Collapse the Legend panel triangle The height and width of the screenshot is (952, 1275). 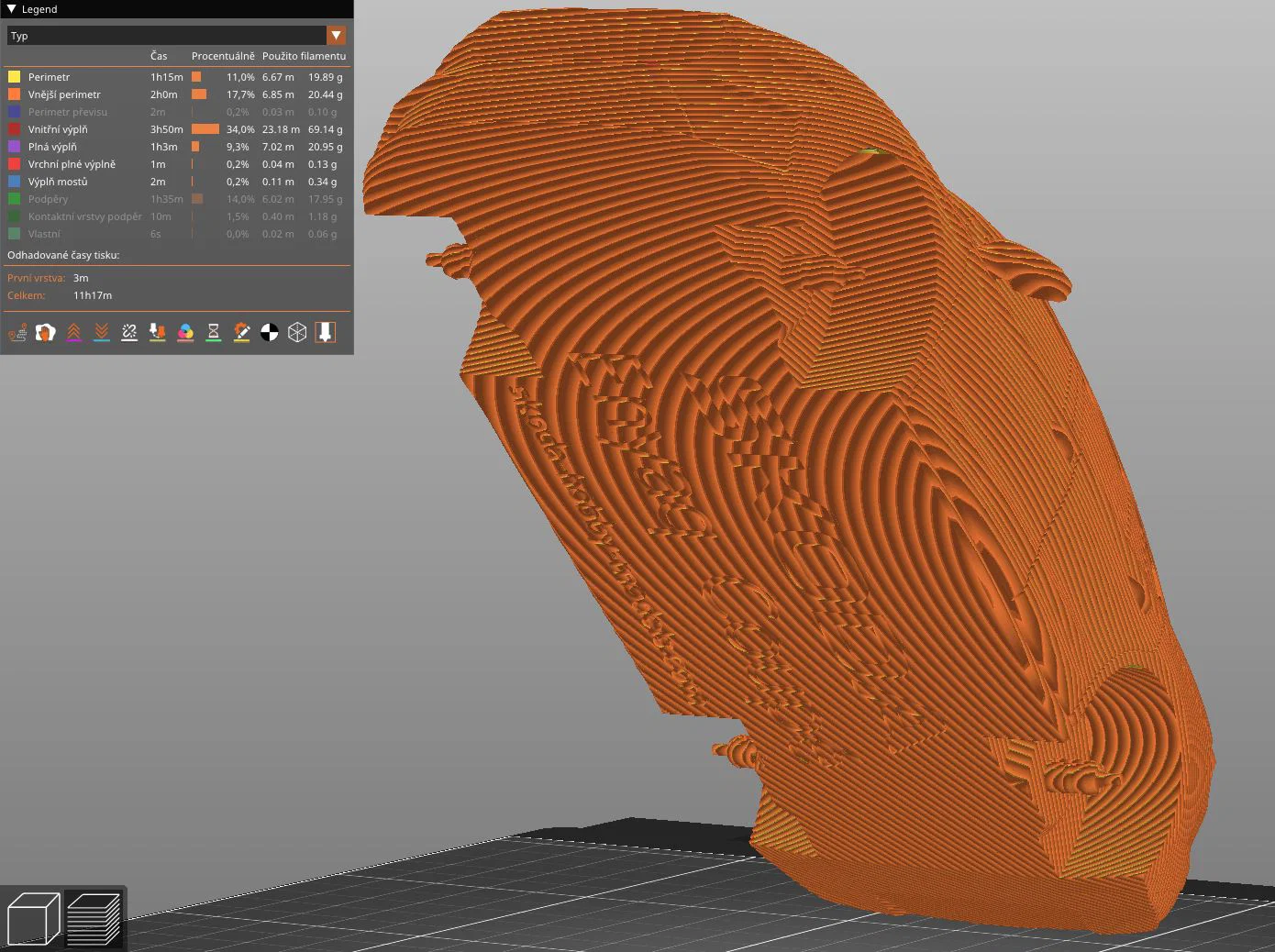click(11, 9)
